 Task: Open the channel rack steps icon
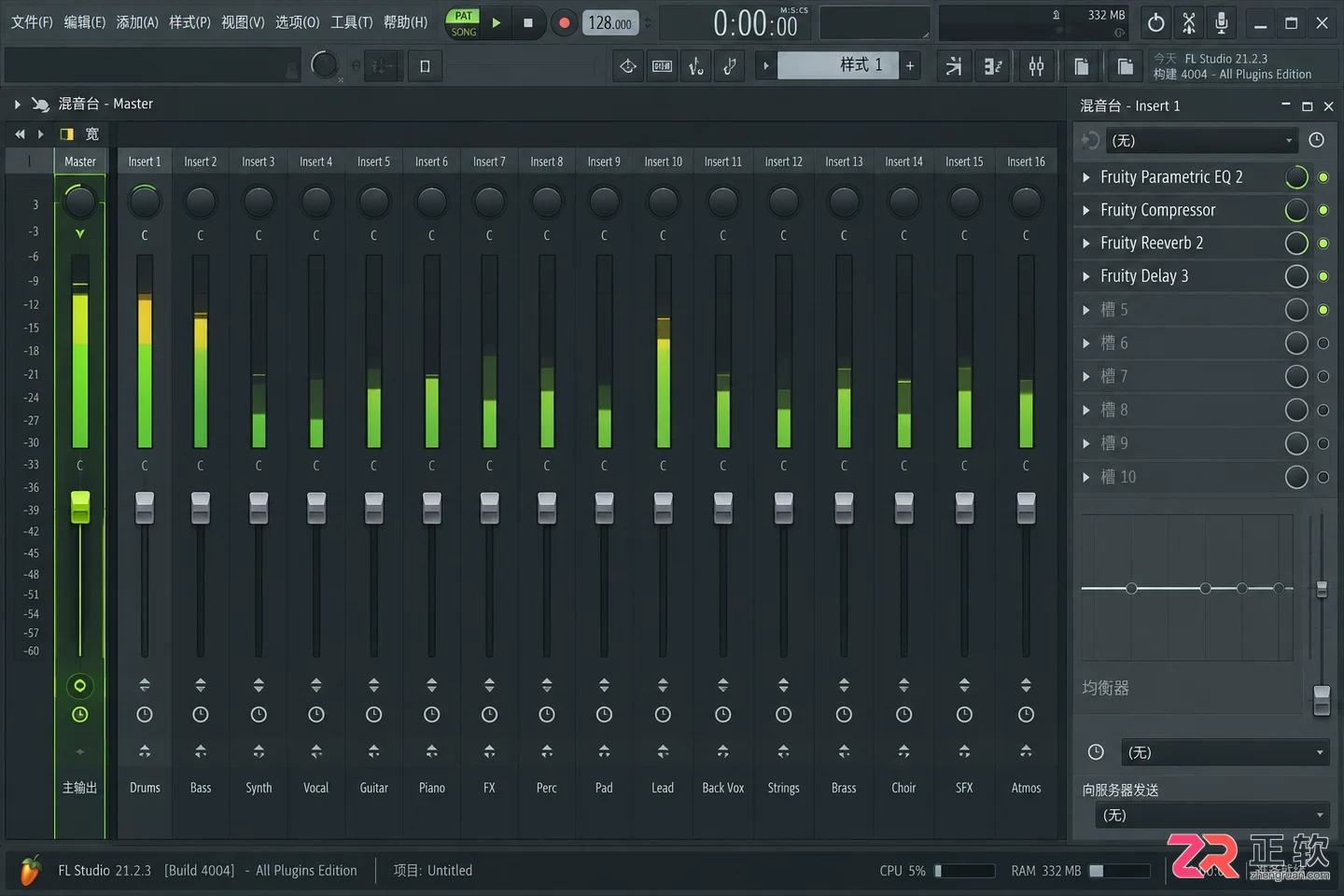click(993, 65)
